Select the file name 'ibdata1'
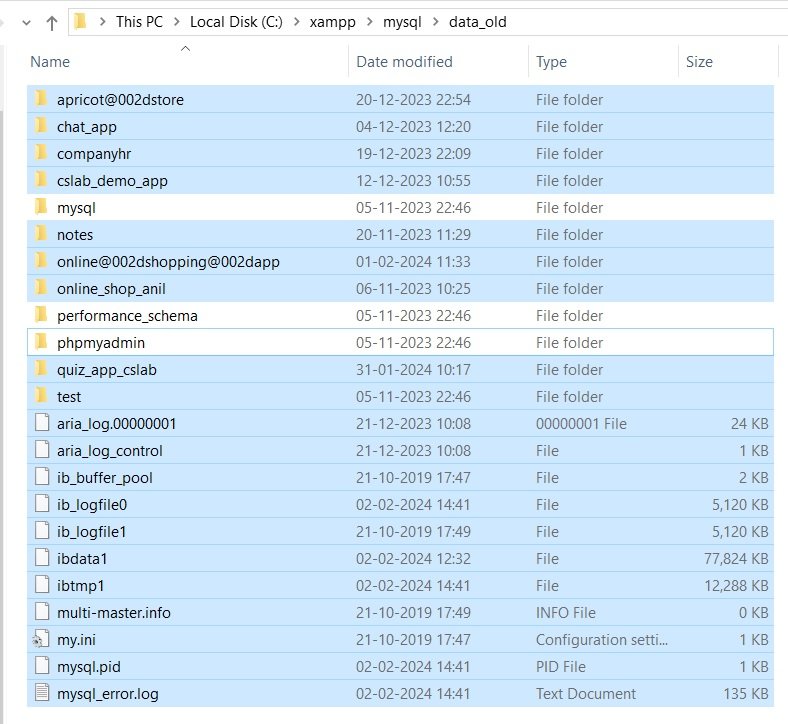The width and height of the screenshot is (788, 724). [x=82, y=559]
